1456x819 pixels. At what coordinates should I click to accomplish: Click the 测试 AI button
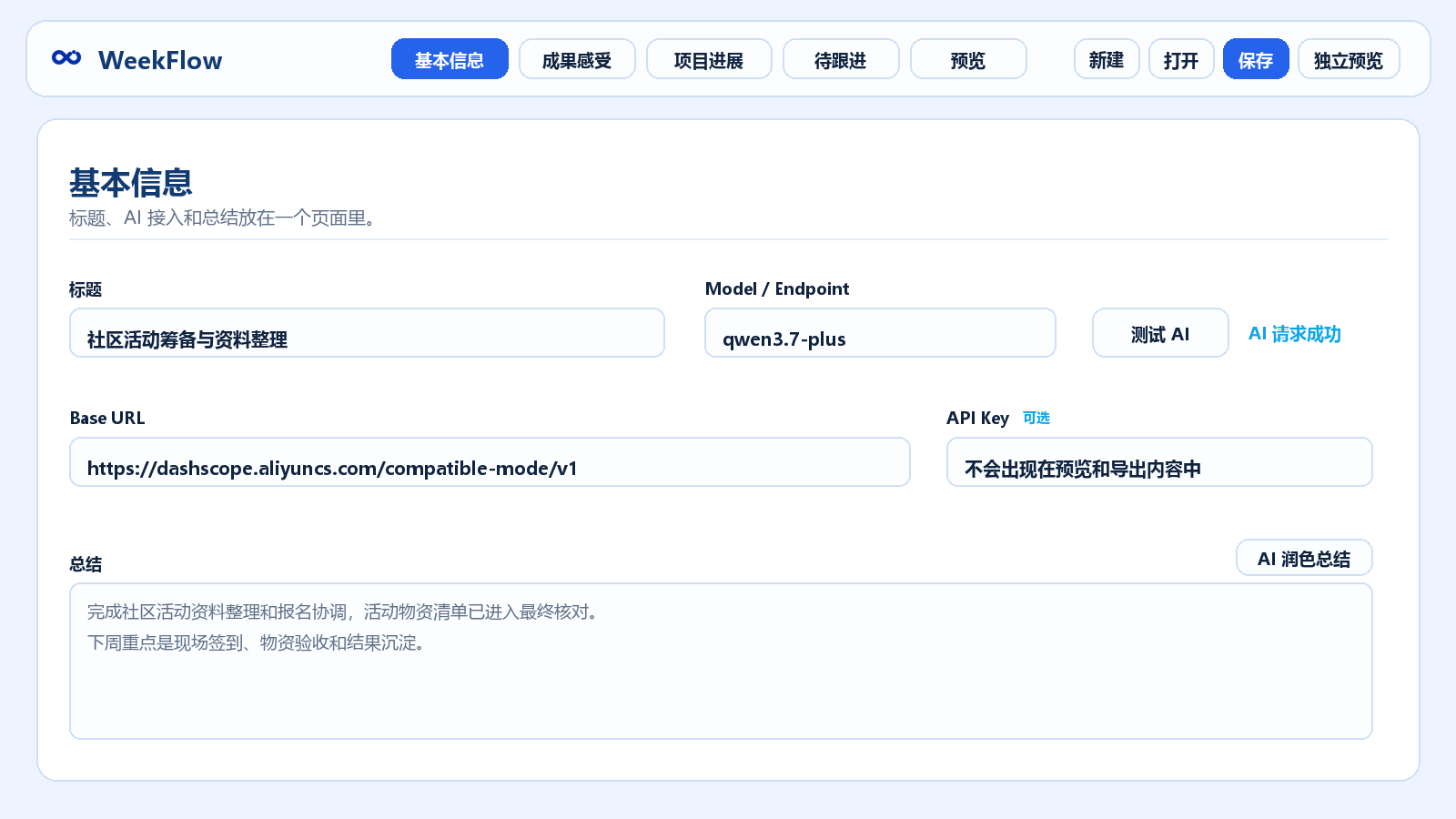pyautogui.click(x=1160, y=333)
